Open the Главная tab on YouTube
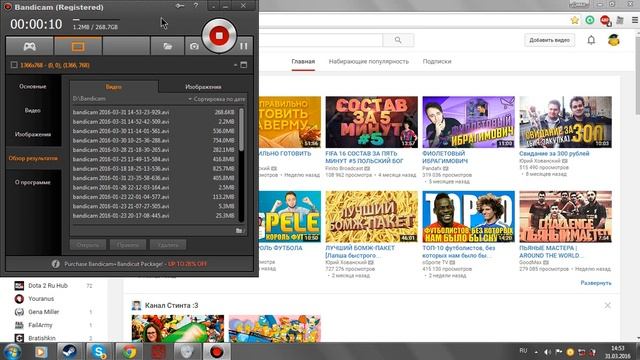640x360 pixels. pyautogui.click(x=303, y=62)
